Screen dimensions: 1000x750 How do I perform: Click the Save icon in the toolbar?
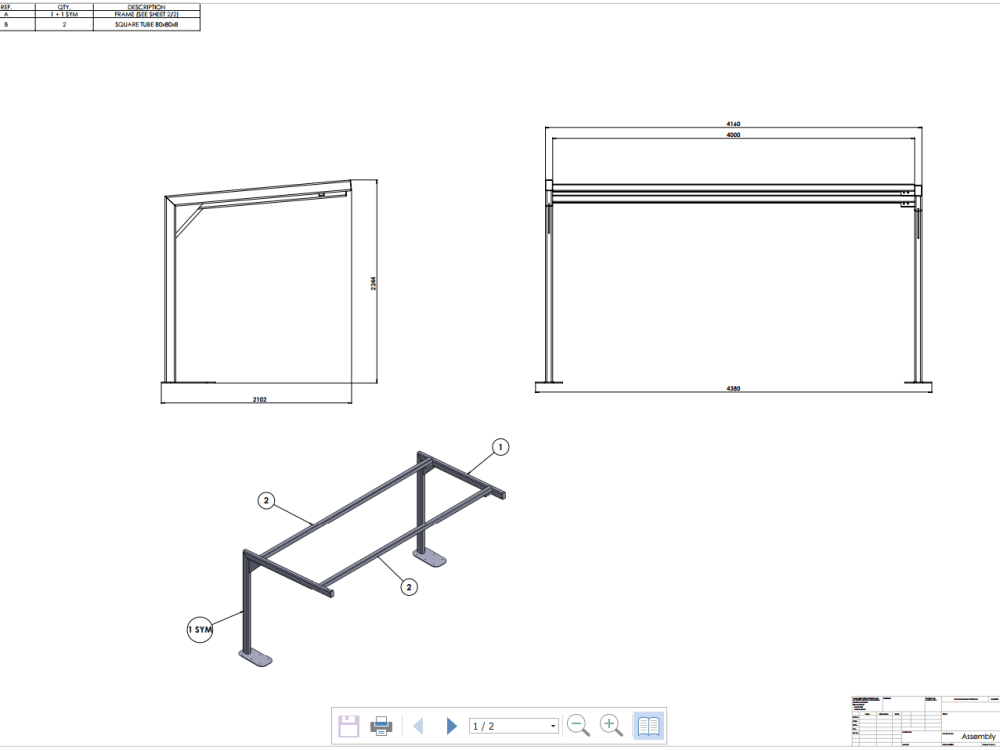pos(348,725)
